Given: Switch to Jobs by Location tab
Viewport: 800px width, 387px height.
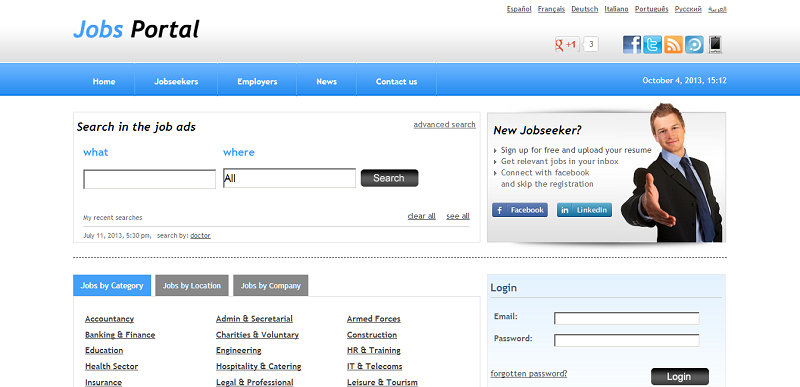Looking at the screenshot, I should (192, 286).
